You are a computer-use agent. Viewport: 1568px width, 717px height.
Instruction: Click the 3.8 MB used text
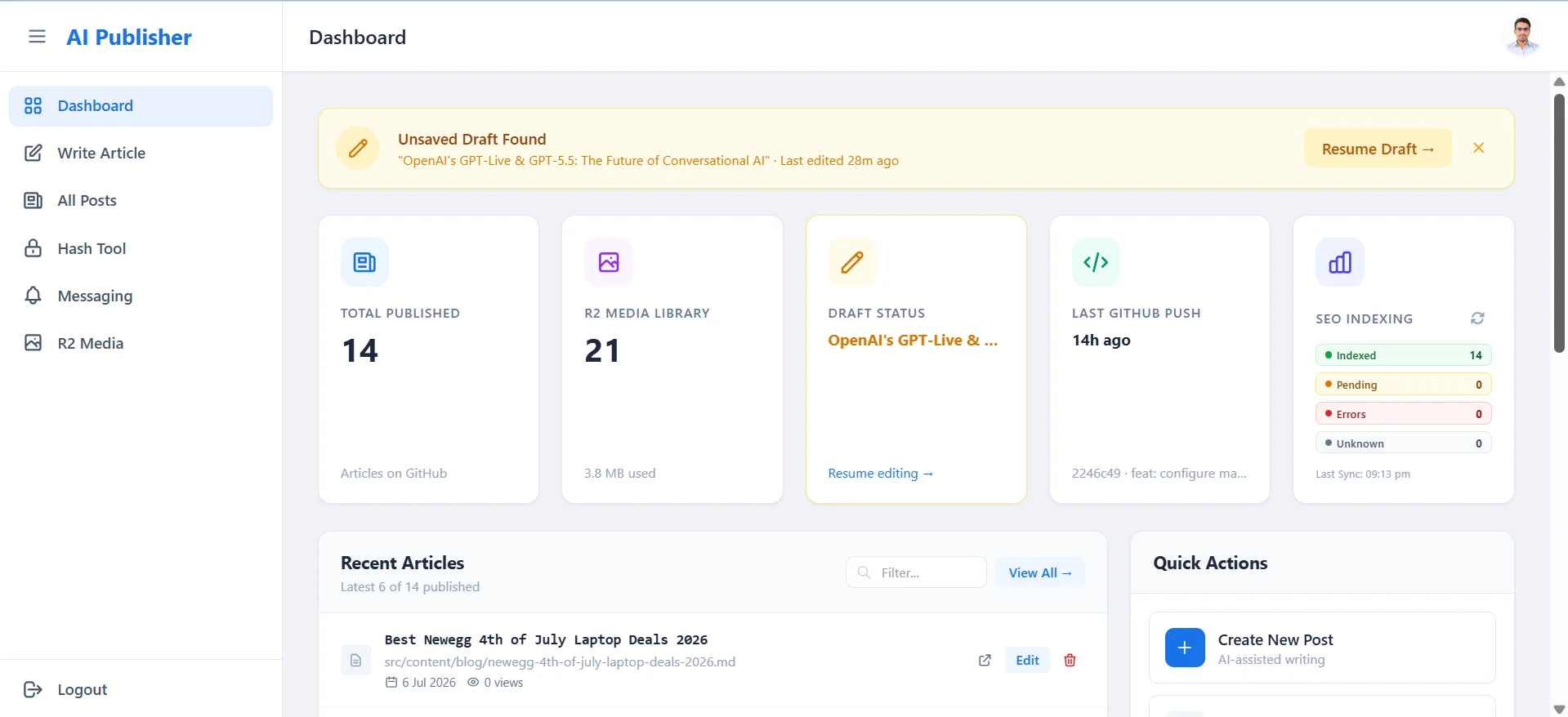(620, 474)
